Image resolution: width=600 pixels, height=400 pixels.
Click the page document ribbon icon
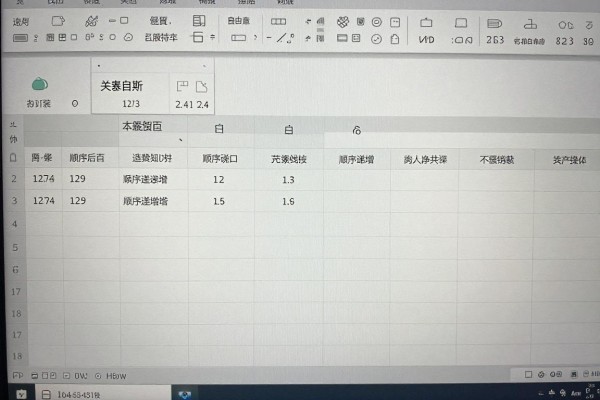(x=395, y=39)
